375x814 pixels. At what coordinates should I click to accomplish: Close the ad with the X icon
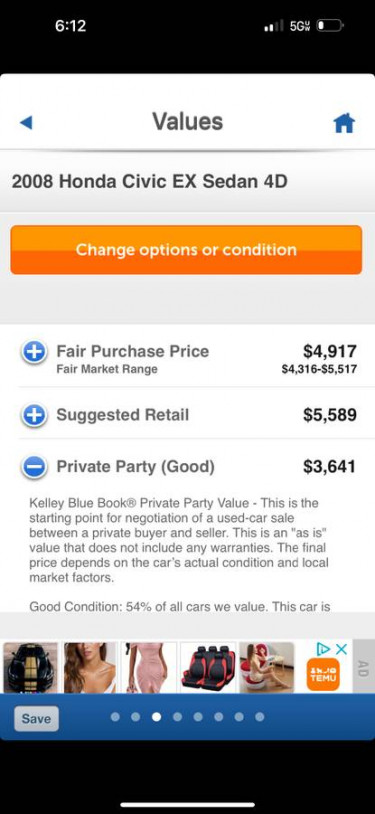[341, 649]
